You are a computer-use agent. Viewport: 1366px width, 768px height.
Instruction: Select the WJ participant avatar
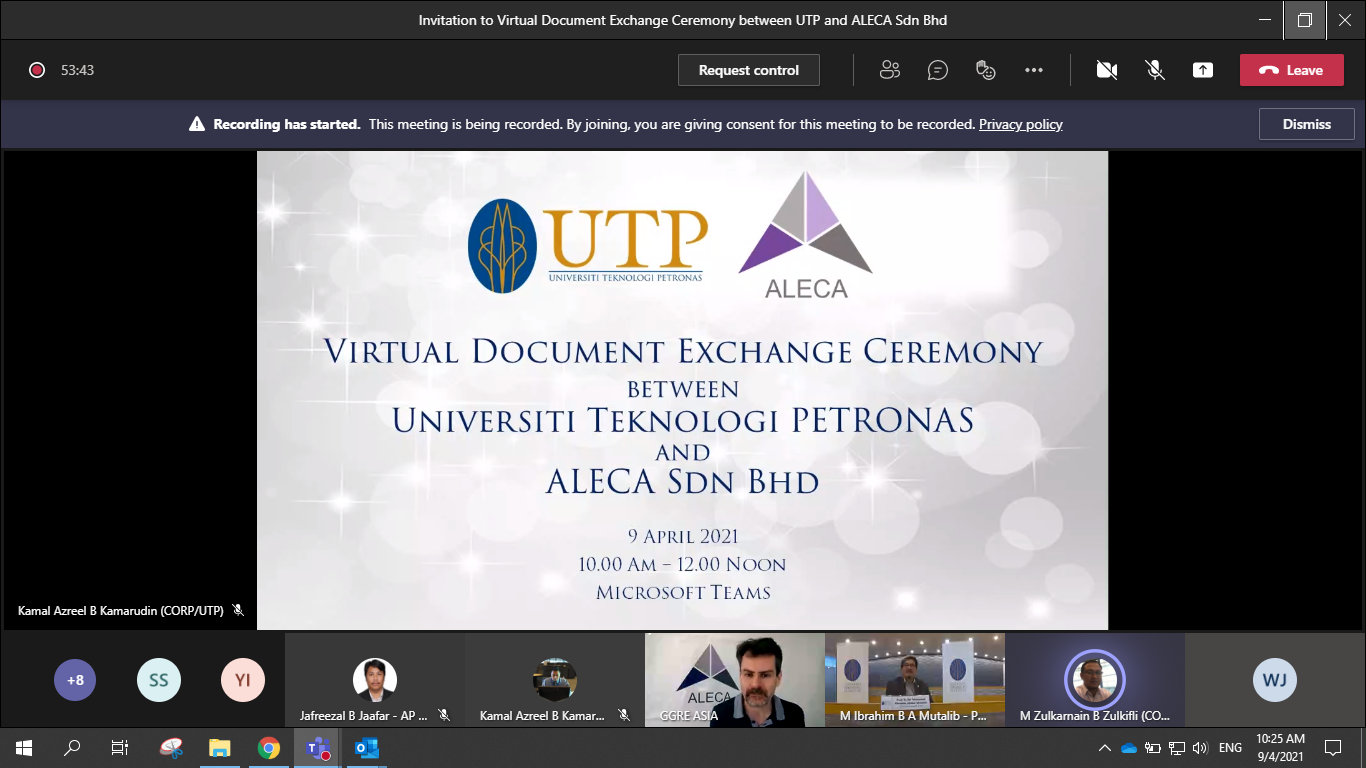point(1275,681)
